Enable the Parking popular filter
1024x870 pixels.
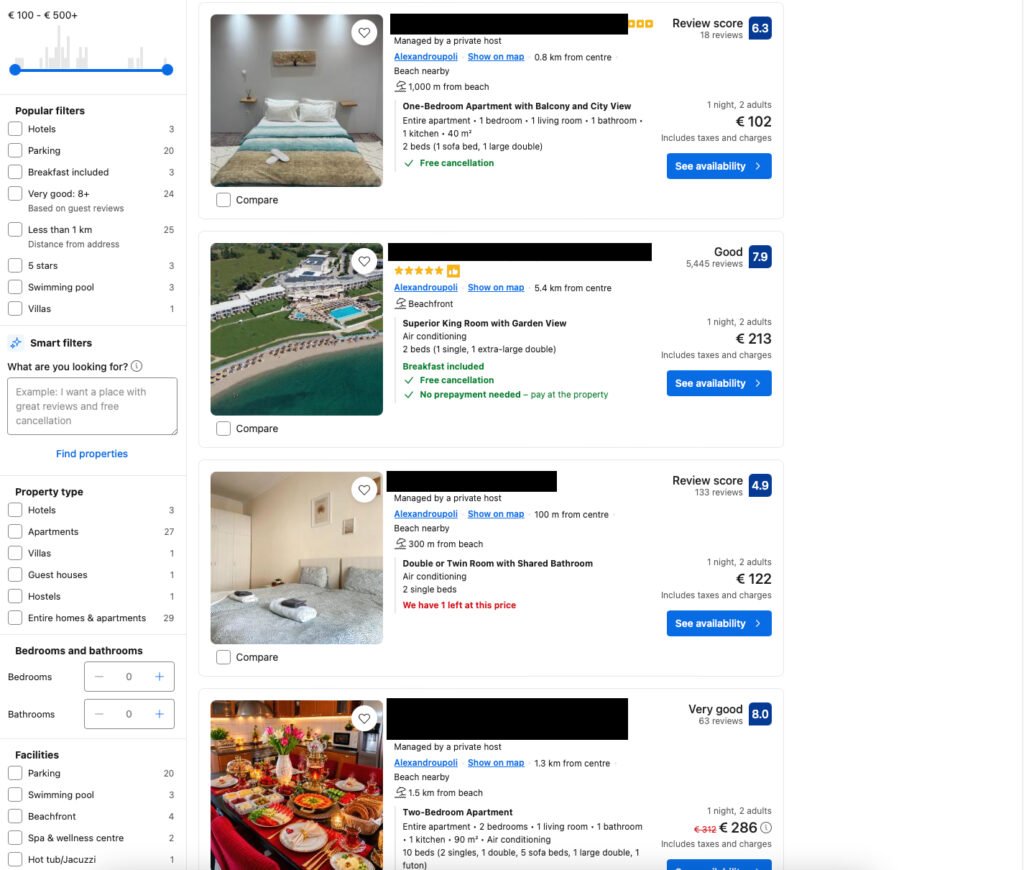point(15,150)
